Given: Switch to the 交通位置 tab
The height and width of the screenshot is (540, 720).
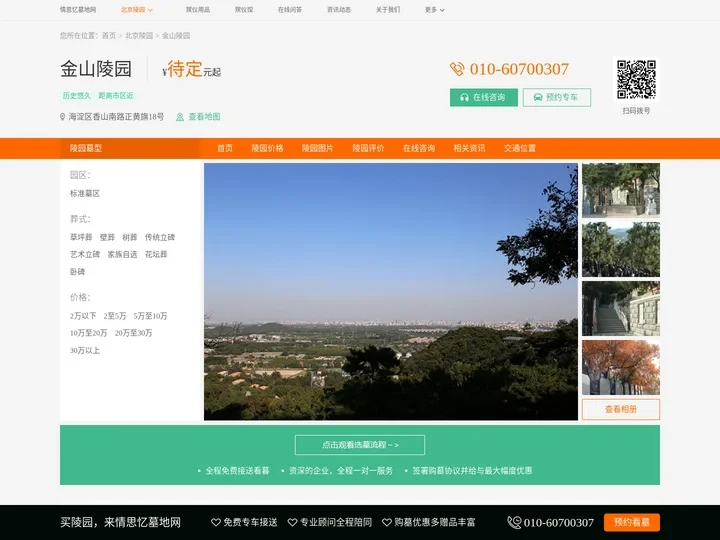Looking at the screenshot, I should pyautogui.click(x=520, y=148).
